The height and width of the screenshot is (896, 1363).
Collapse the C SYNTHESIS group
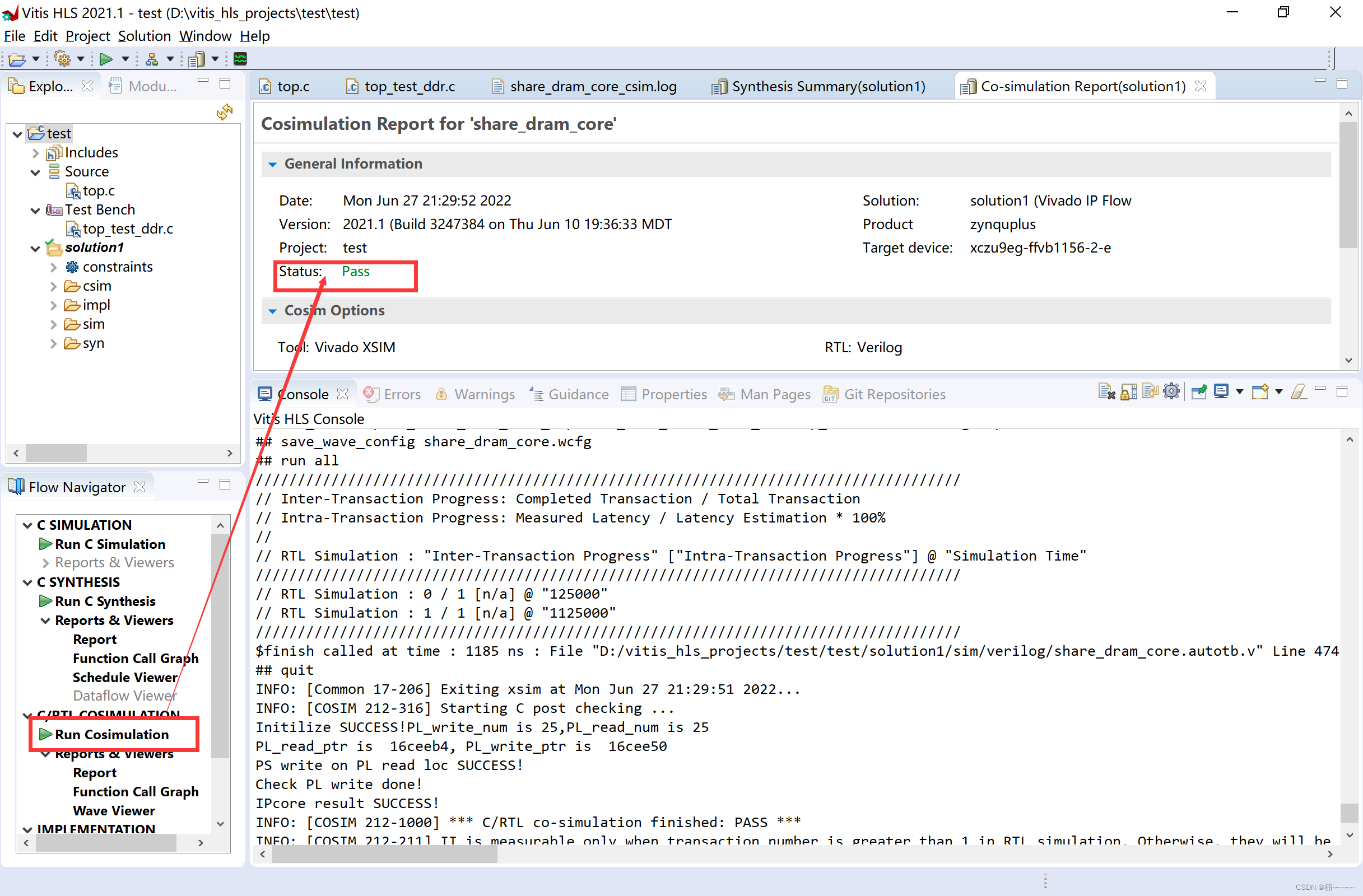(27, 582)
